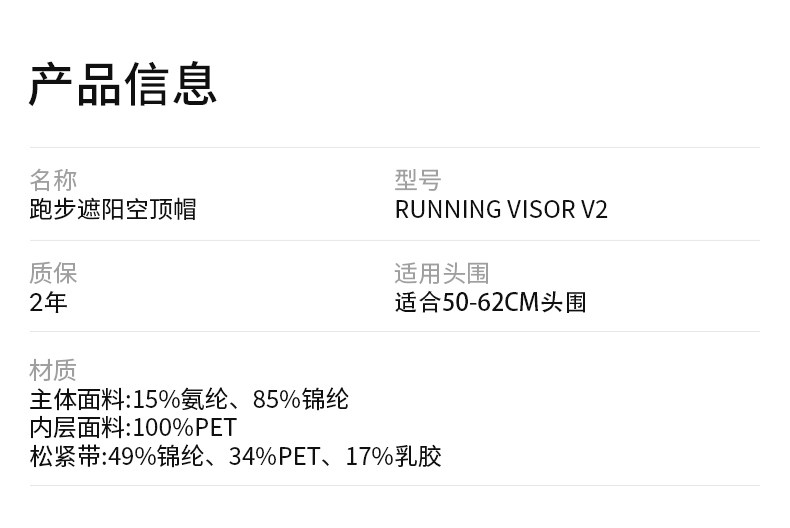Click the 17%乳胶 latex text
Viewport: 790px width, 528px height.
[393, 457]
